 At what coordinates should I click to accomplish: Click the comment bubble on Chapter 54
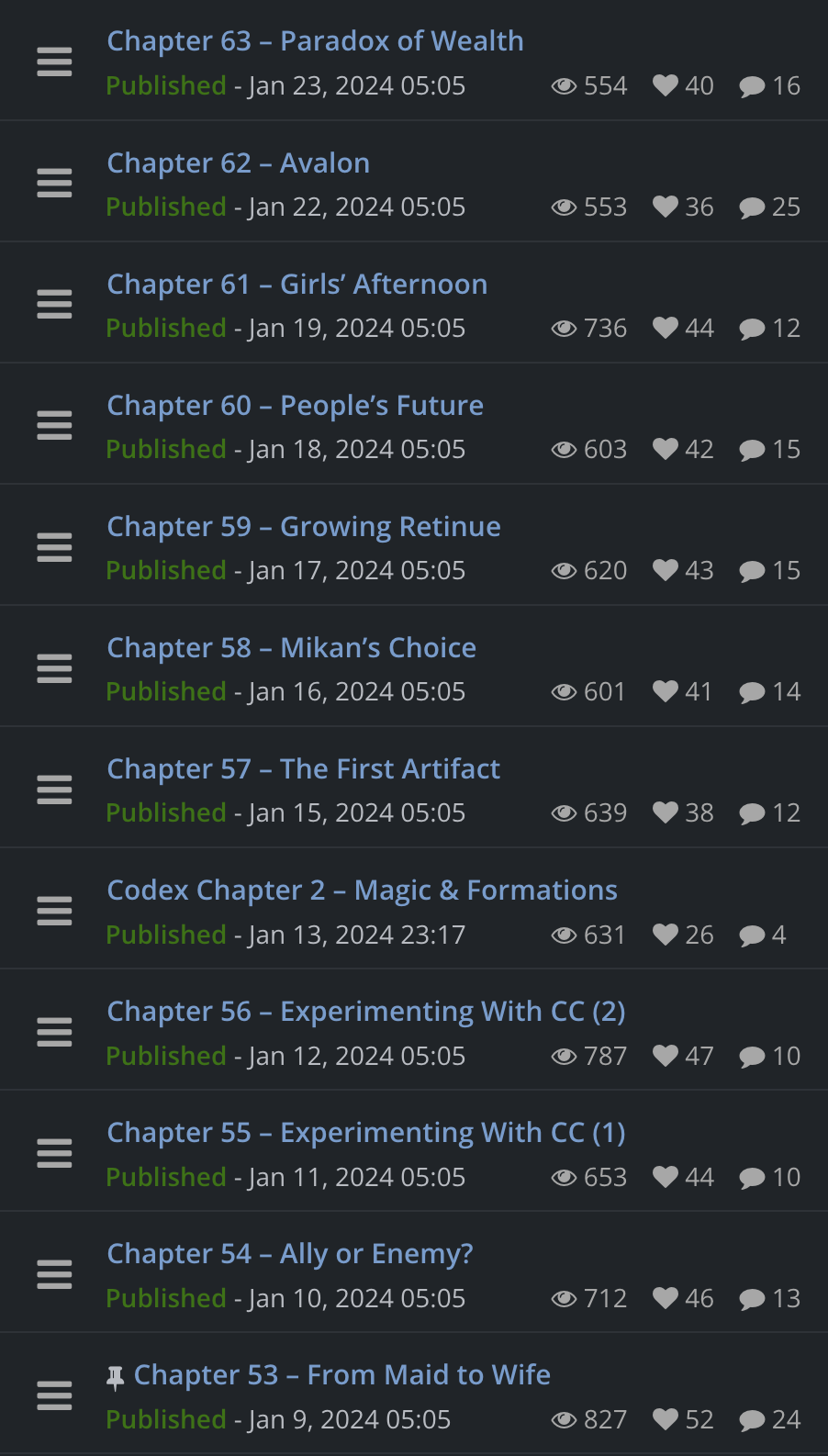tap(752, 1299)
